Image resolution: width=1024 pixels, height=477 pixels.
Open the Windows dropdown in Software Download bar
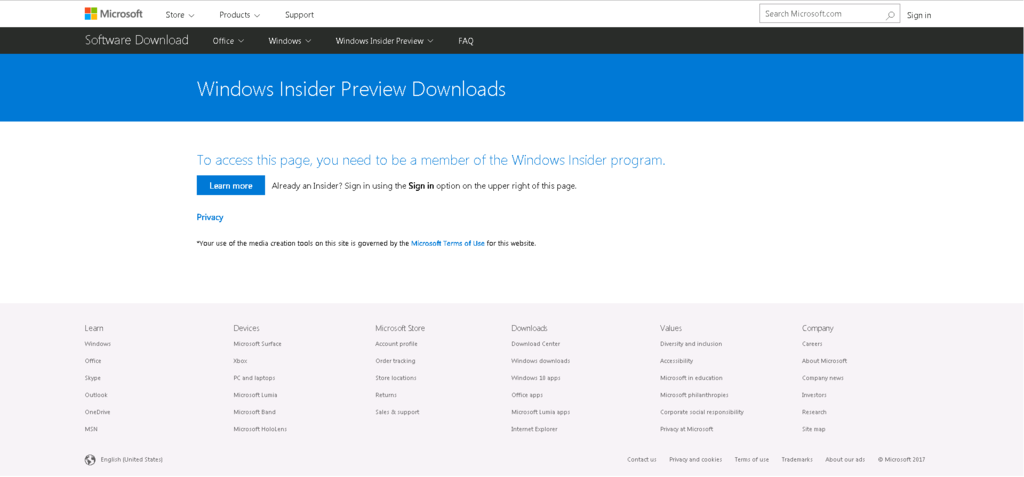tap(290, 41)
